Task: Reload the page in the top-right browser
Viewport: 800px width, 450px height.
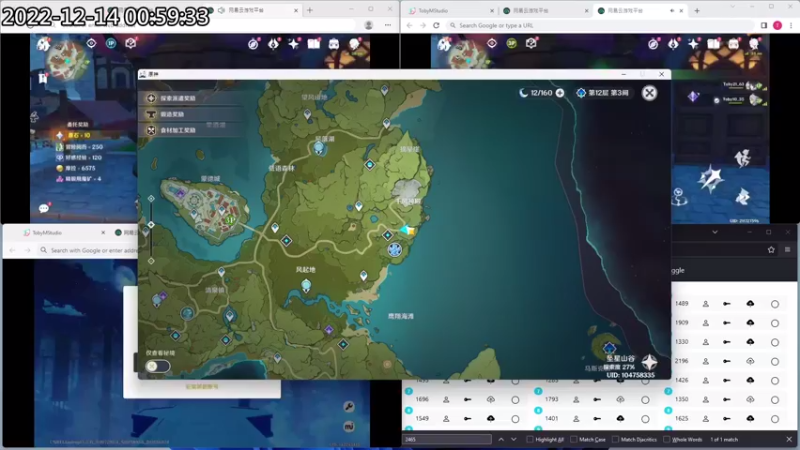Action: click(436, 25)
